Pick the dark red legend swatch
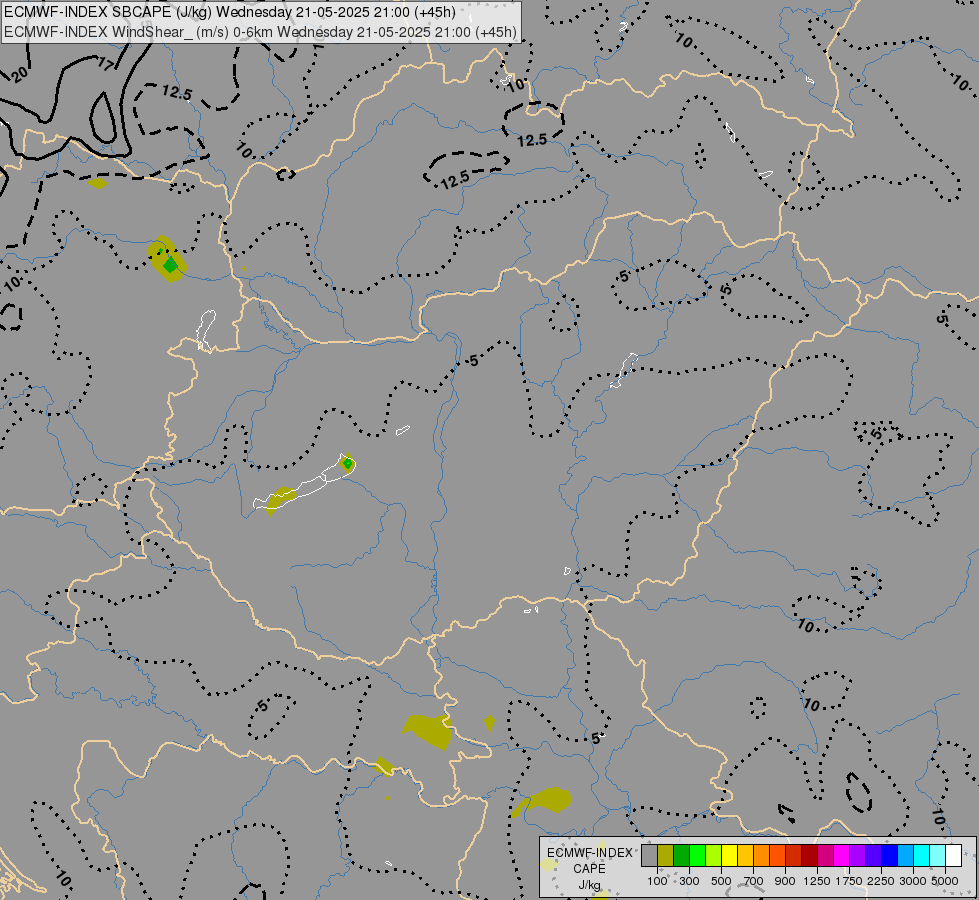Viewport: 979px width, 900px height. pyautogui.click(x=809, y=855)
